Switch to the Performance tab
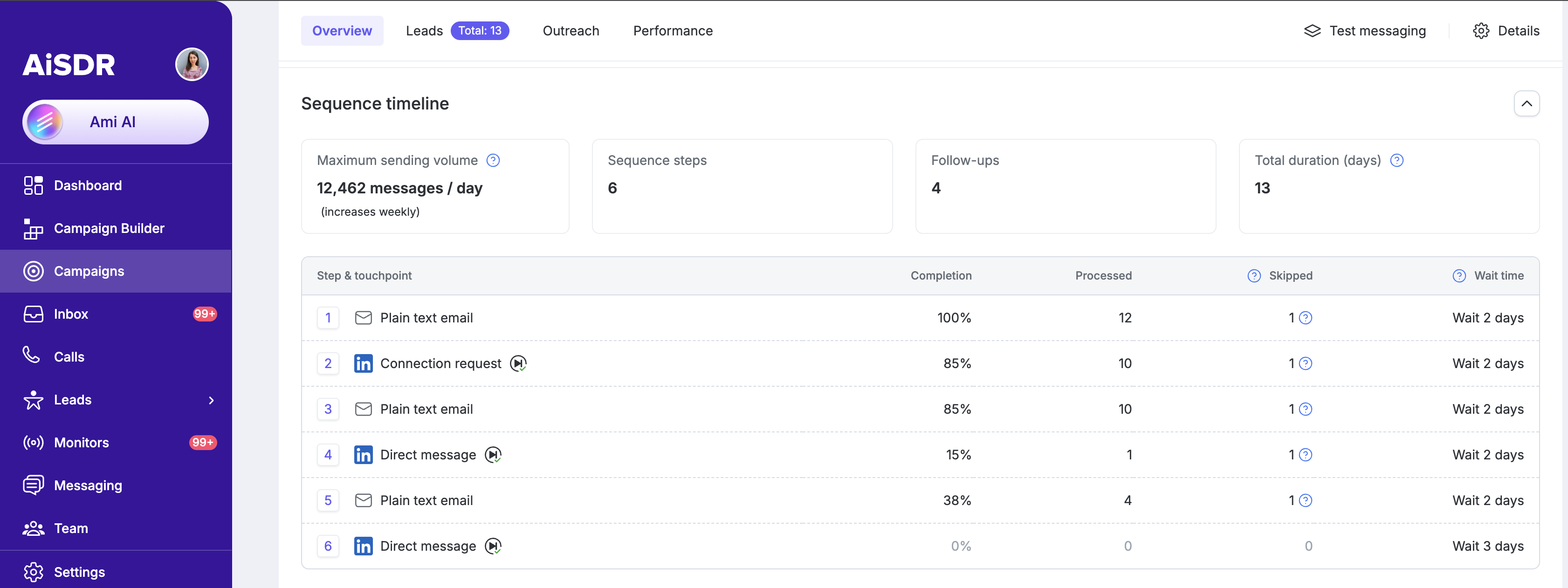The image size is (1568, 588). click(673, 31)
